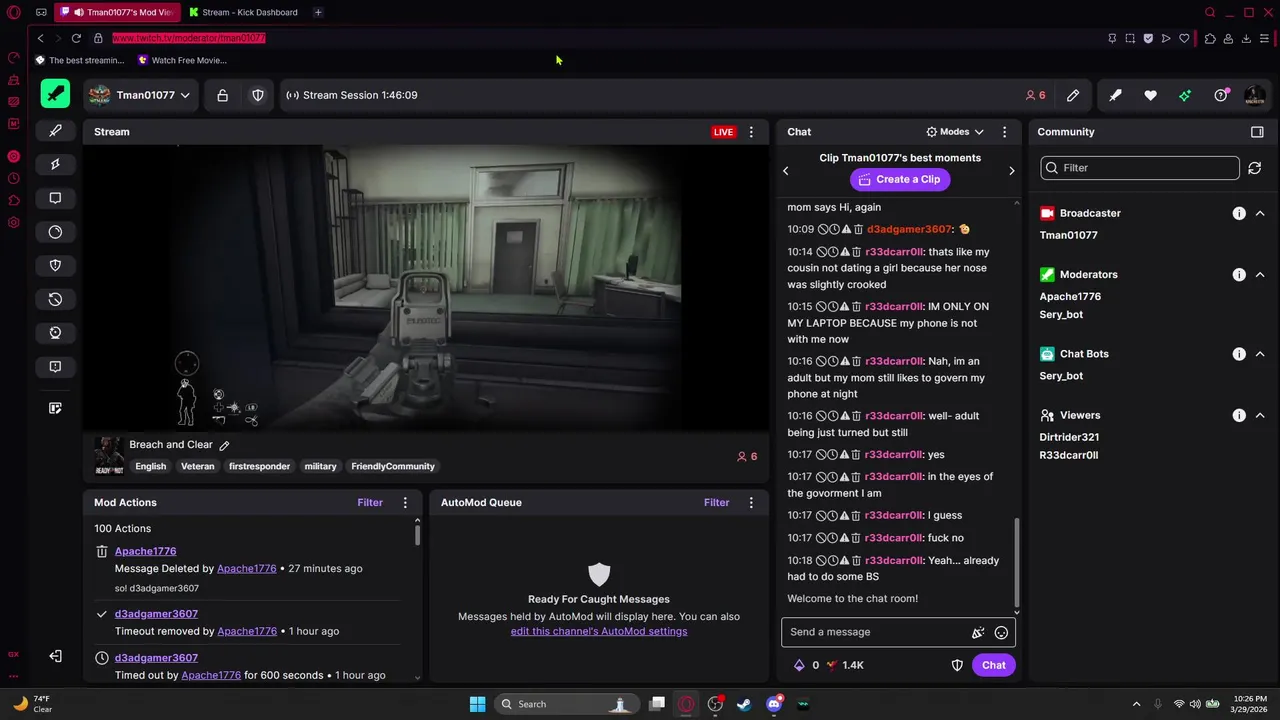
Task: Open Broadcaster info icon
Action: (1239, 213)
